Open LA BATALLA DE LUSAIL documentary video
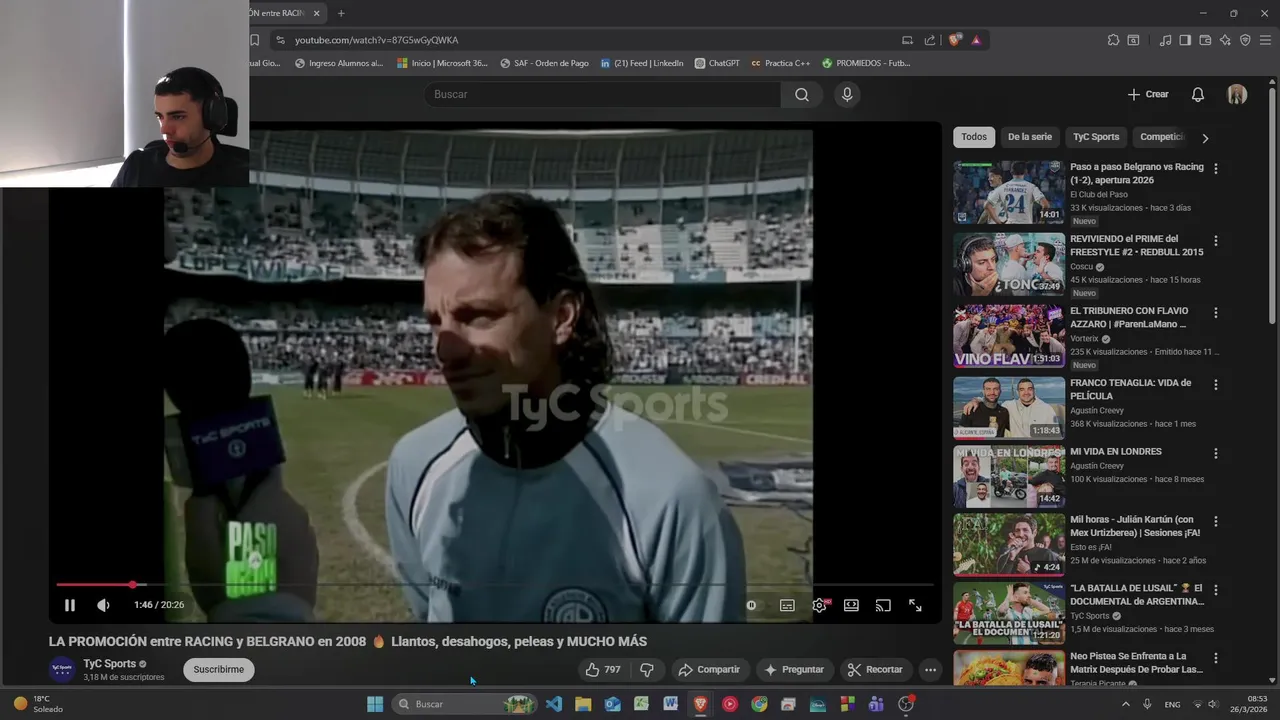This screenshot has width=1280, height=720. click(1009, 613)
